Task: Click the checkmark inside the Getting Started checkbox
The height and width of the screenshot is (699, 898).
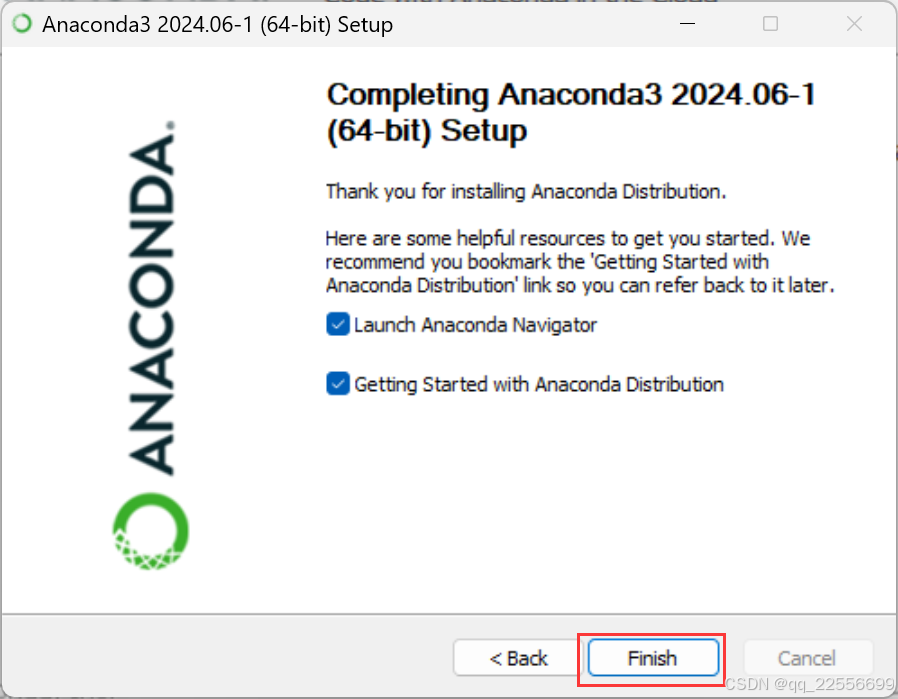Action: pos(338,384)
